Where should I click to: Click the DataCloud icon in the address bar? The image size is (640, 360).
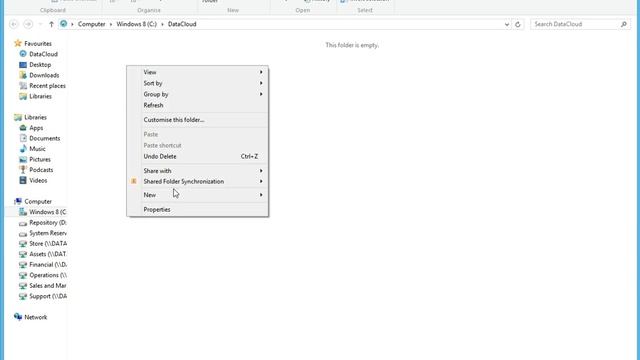63,24
